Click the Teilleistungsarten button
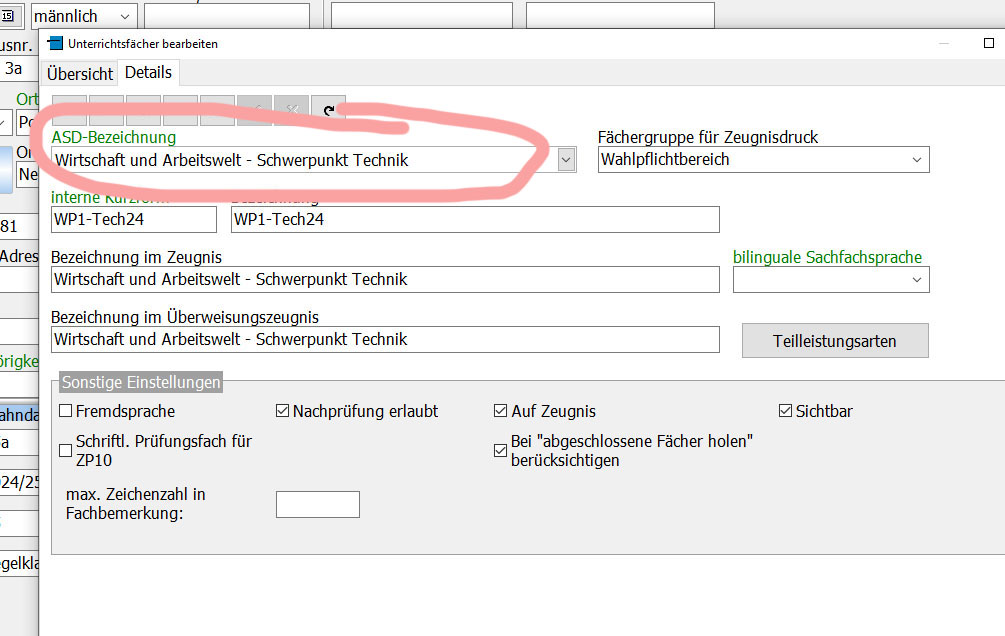This screenshot has height=636, width=1005. 835,341
